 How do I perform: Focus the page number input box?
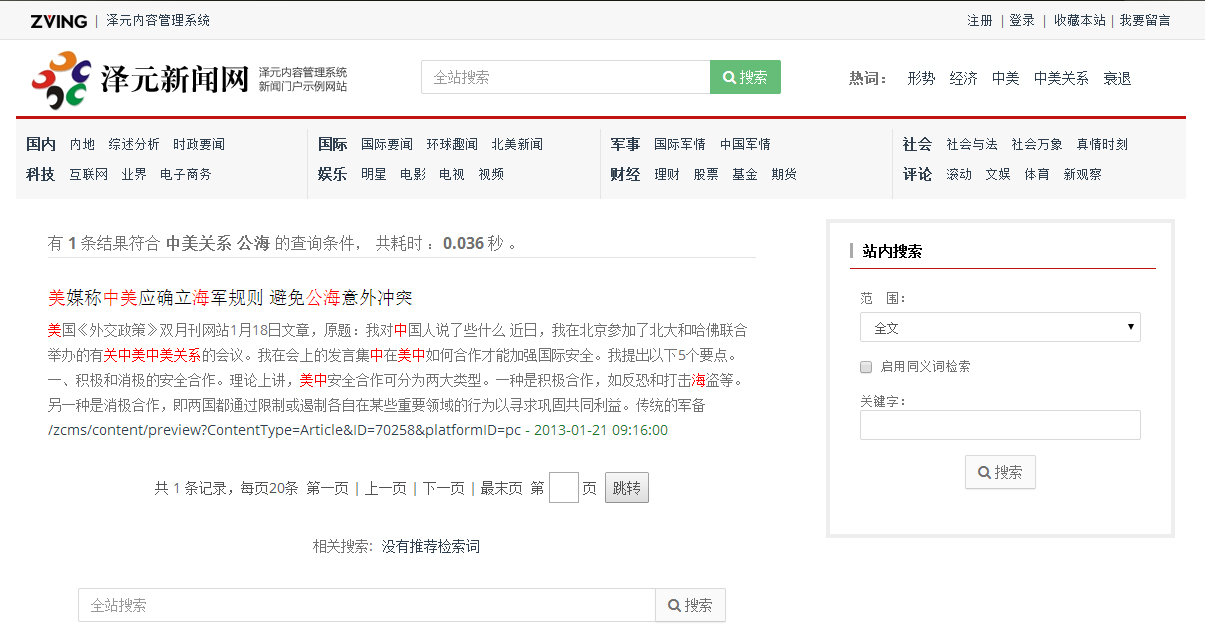[564, 488]
